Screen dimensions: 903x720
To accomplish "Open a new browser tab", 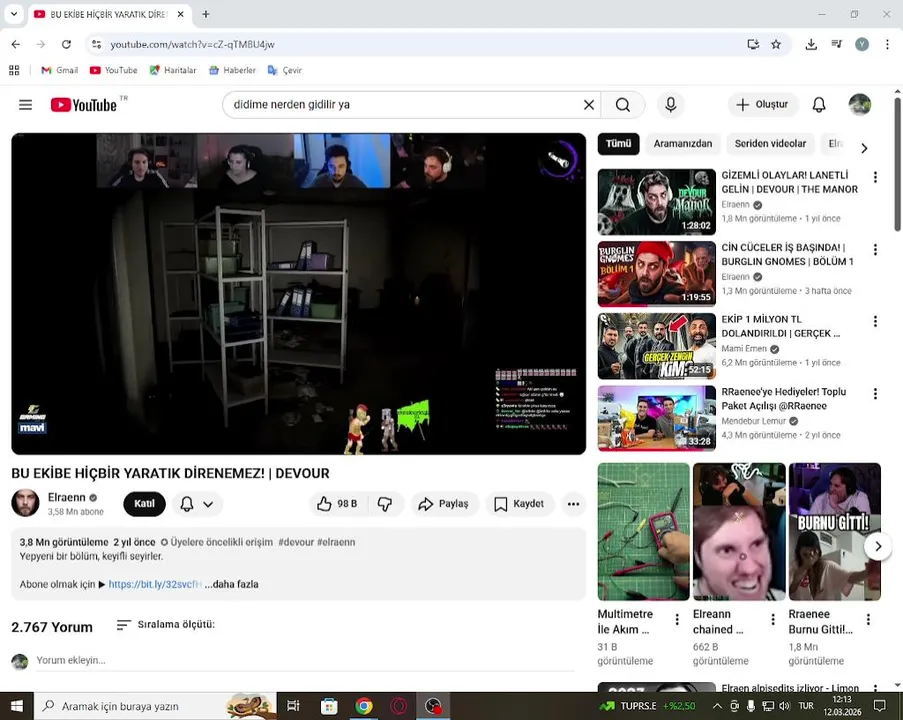I will click(x=206, y=14).
